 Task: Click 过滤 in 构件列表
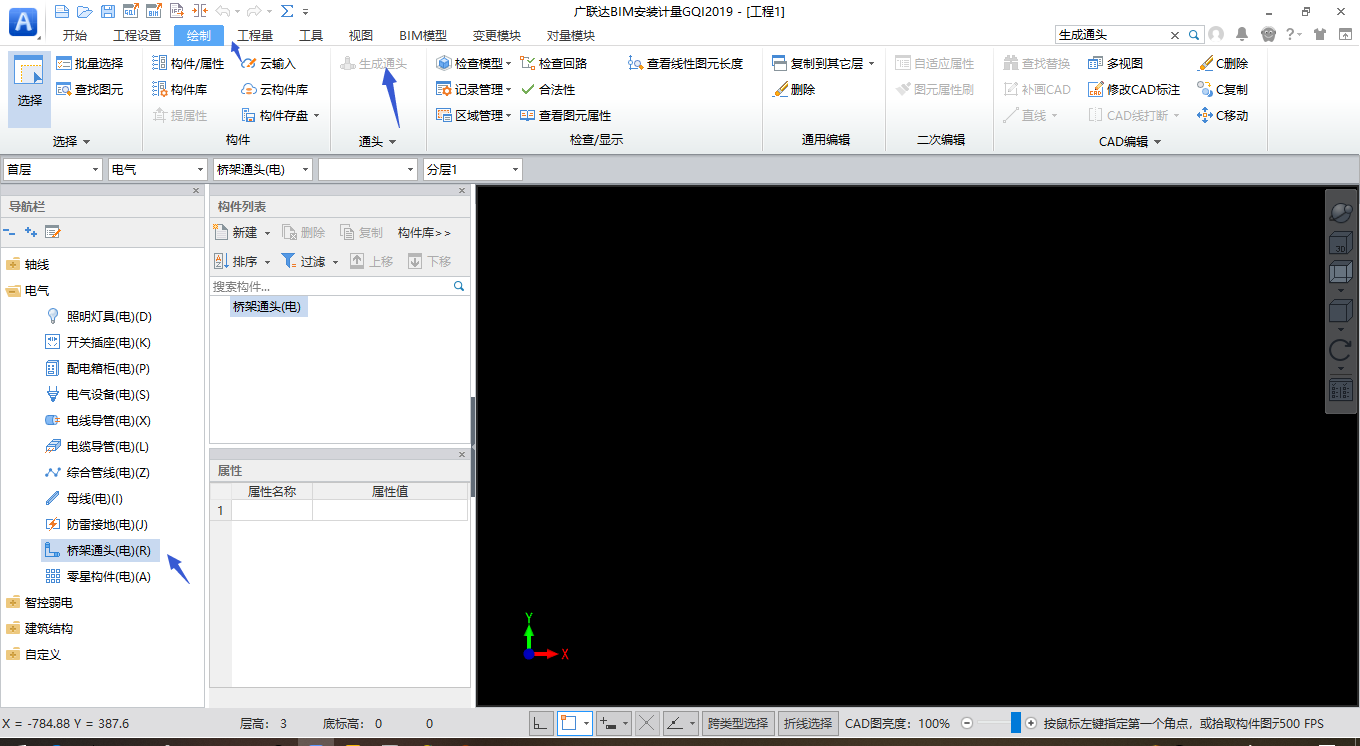[309, 261]
